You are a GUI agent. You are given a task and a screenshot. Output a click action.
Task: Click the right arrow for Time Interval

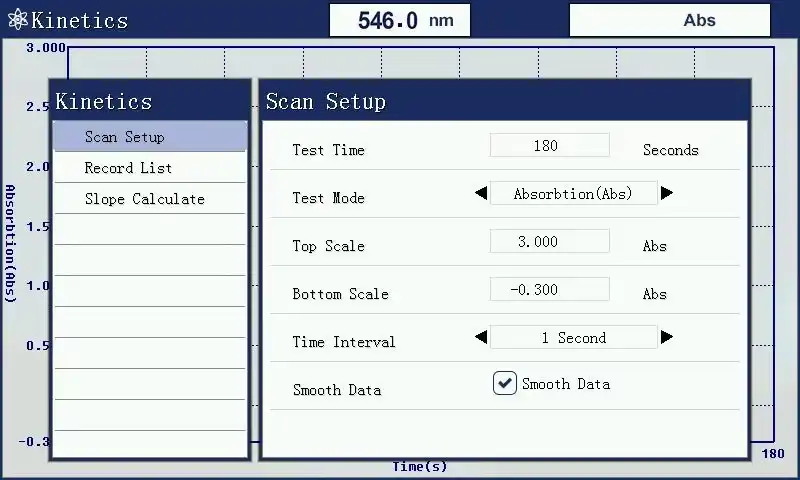(x=667, y=338)
